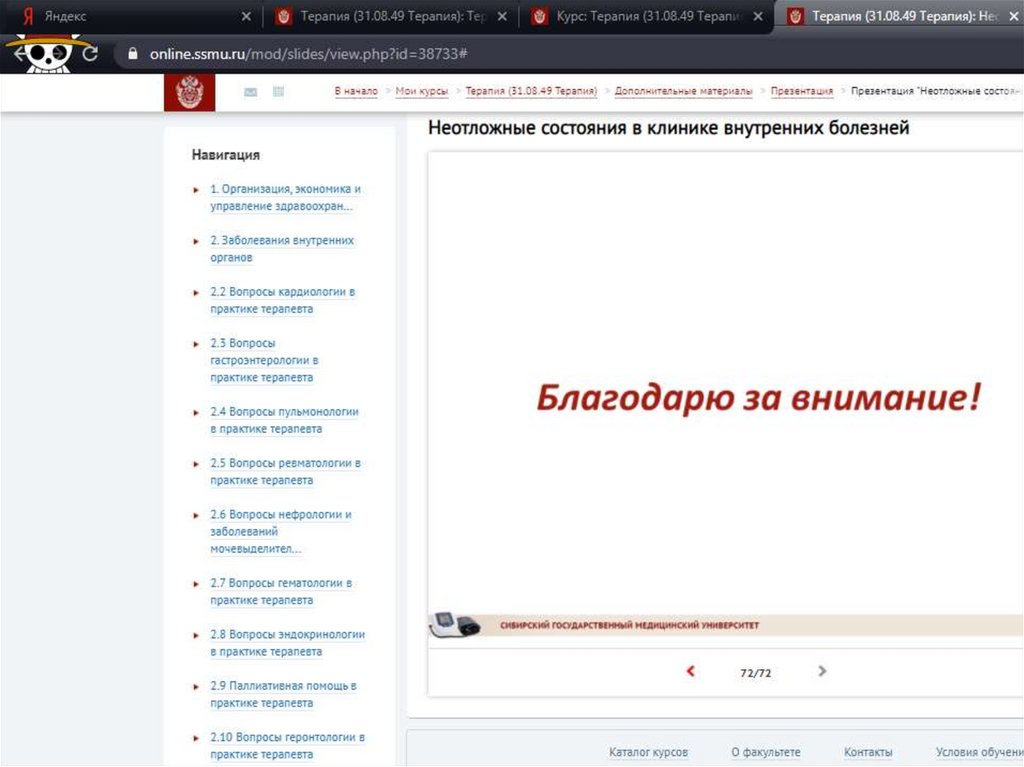Open 2.10 Вопросы геронтологии link
This screenshot has width=1024, height=767.
click(287, 745)
